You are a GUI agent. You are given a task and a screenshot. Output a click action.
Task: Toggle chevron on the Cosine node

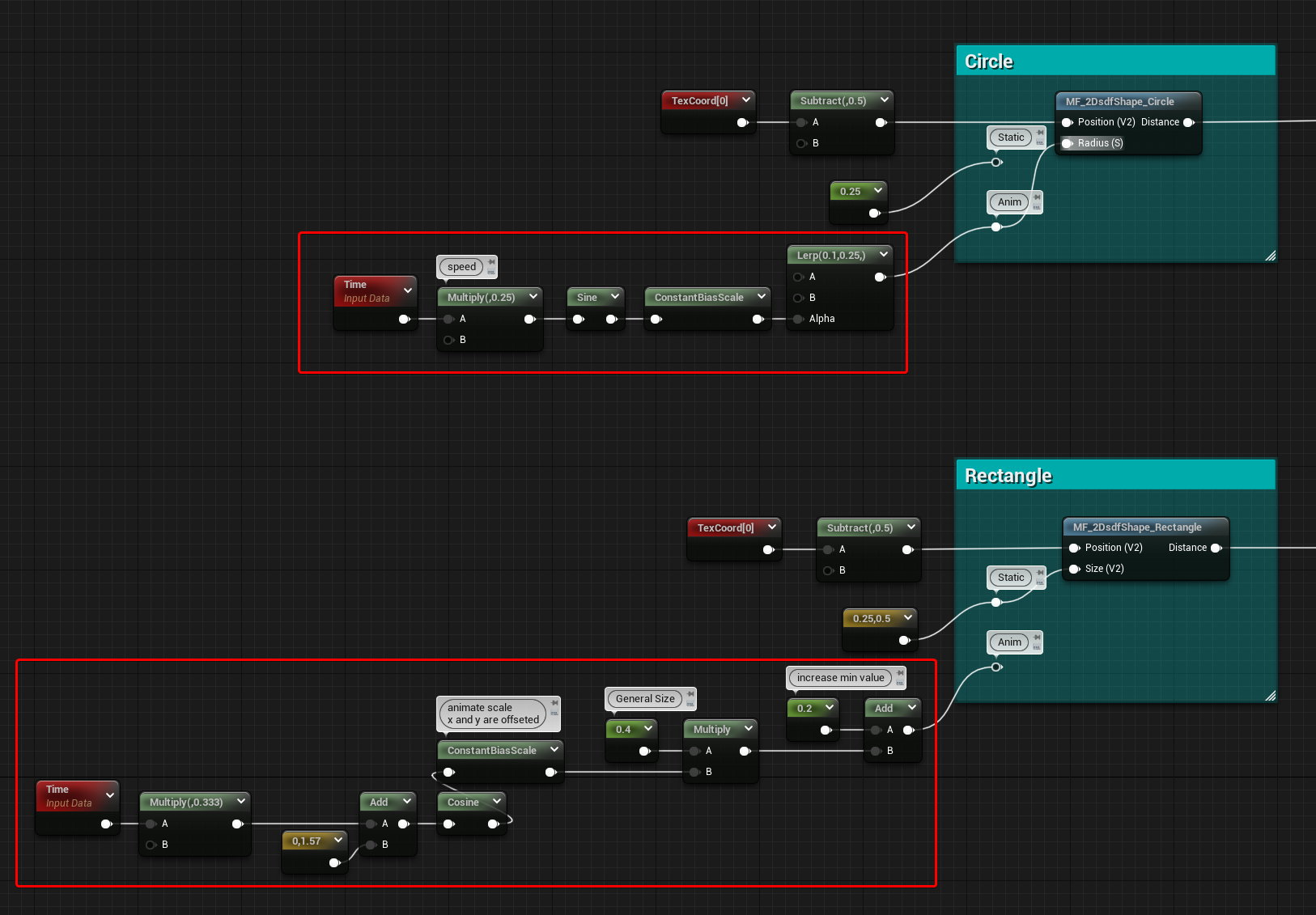point(497,802)
